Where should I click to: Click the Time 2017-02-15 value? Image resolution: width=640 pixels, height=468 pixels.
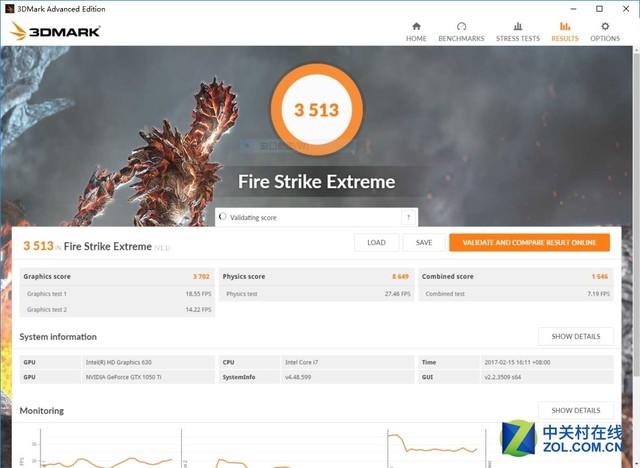[517, 362]
